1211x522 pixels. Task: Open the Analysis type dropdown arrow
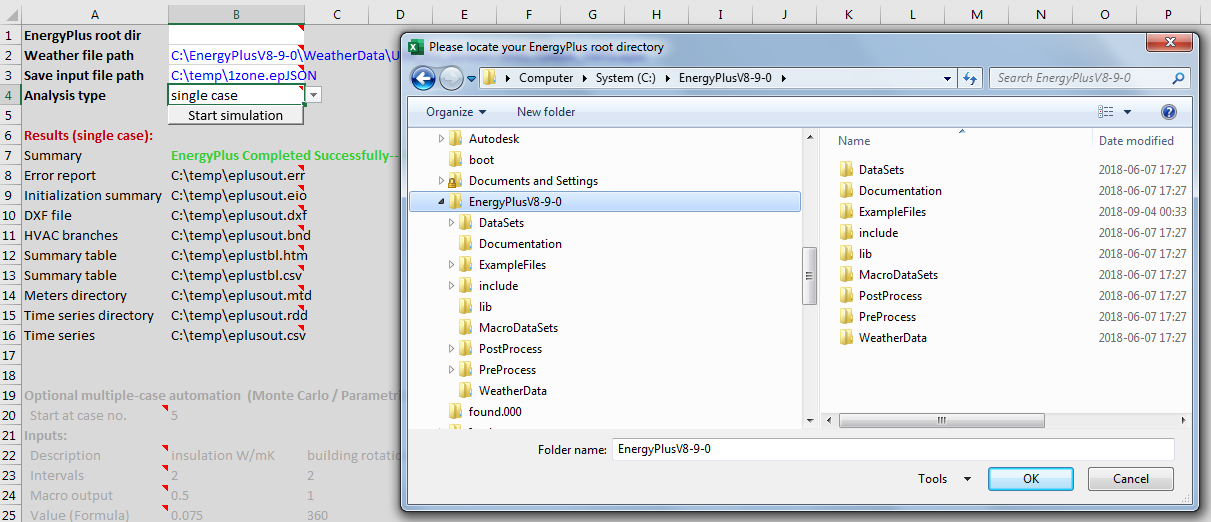pos(313,95)
